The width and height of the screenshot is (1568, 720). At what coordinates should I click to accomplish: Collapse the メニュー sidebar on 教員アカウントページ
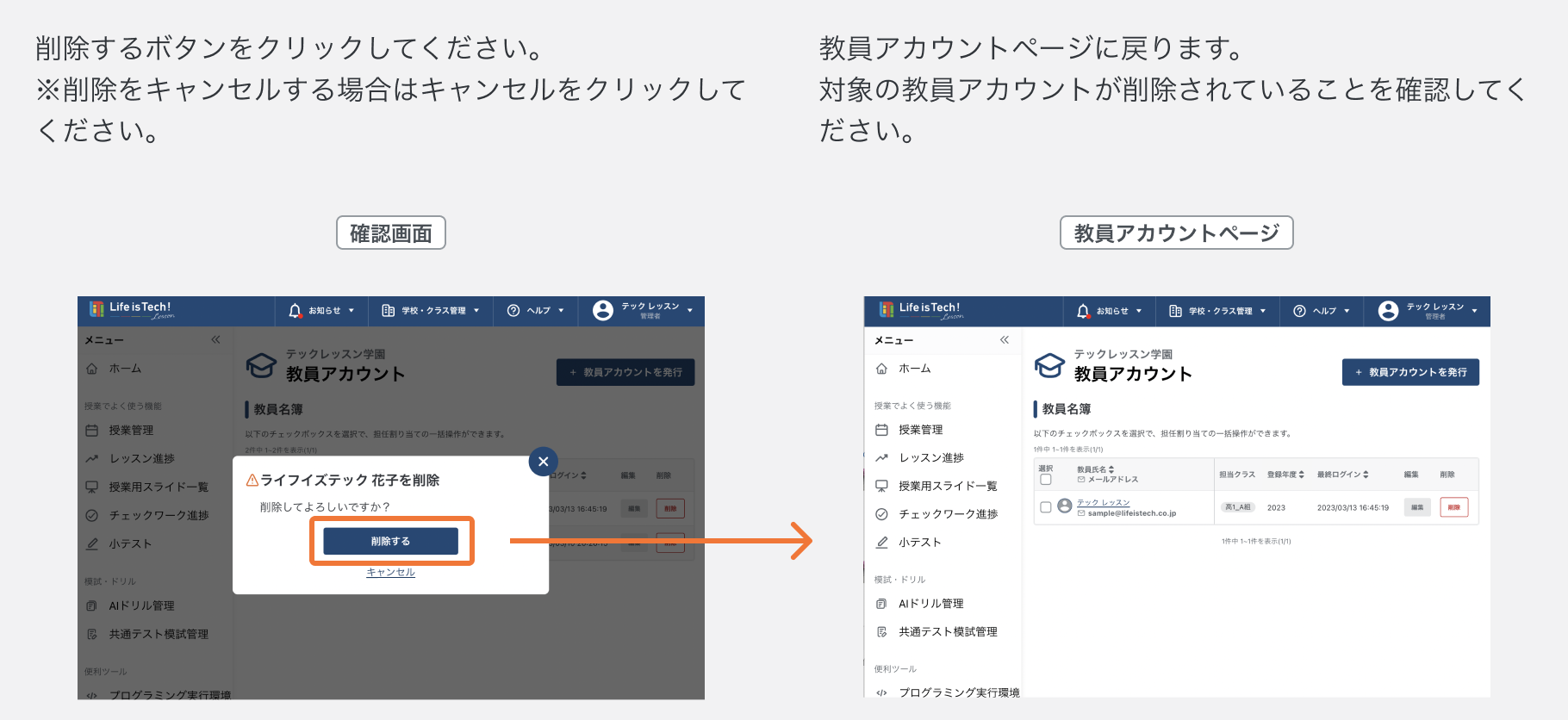click(1005, 339)
